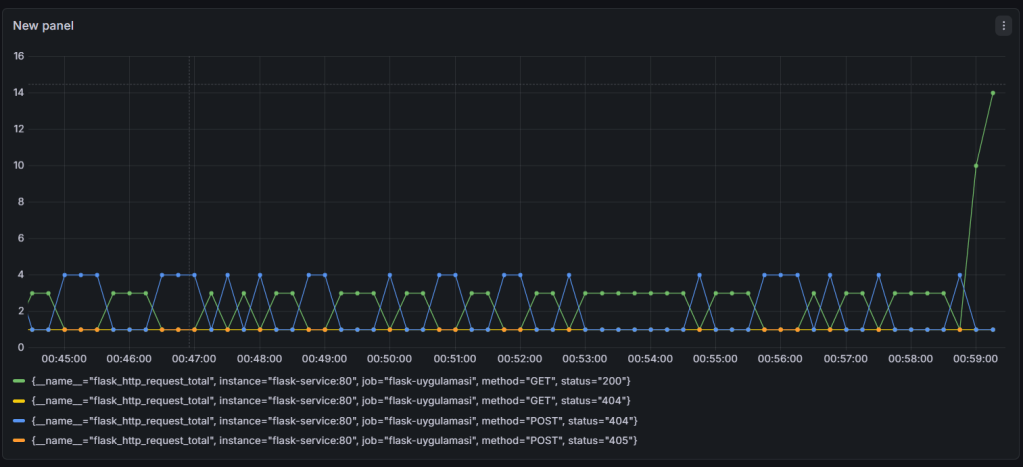Toggle the POST status 405 legend entry

click(x=334, y=440)
